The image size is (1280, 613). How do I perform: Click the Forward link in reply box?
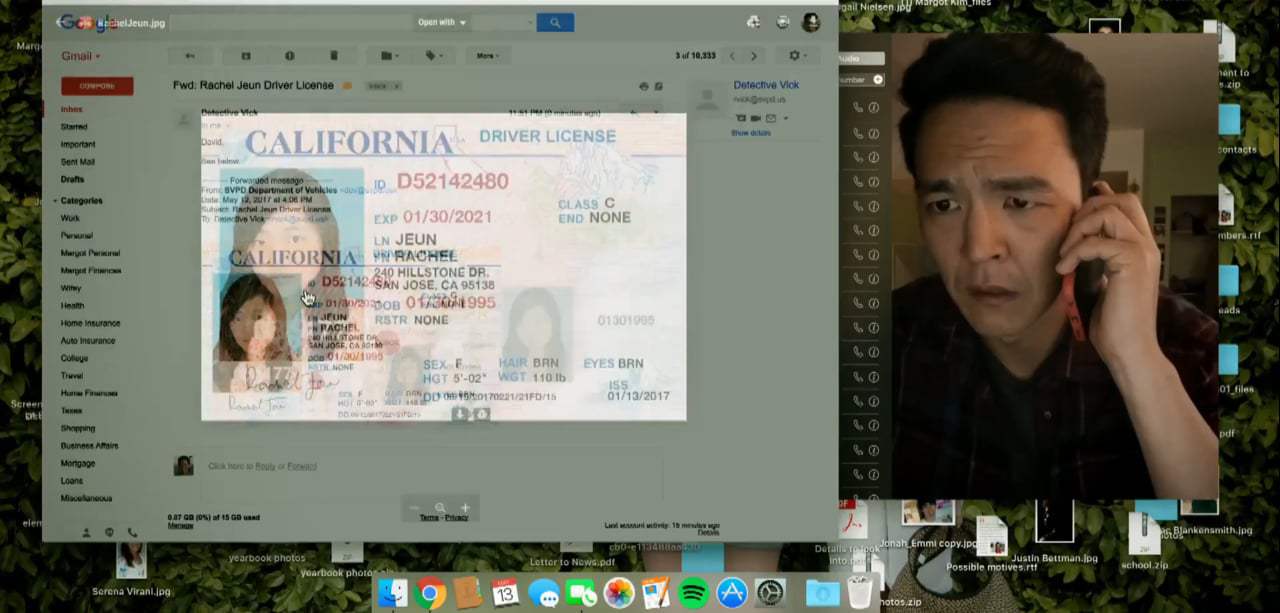(x=302, y=466)
